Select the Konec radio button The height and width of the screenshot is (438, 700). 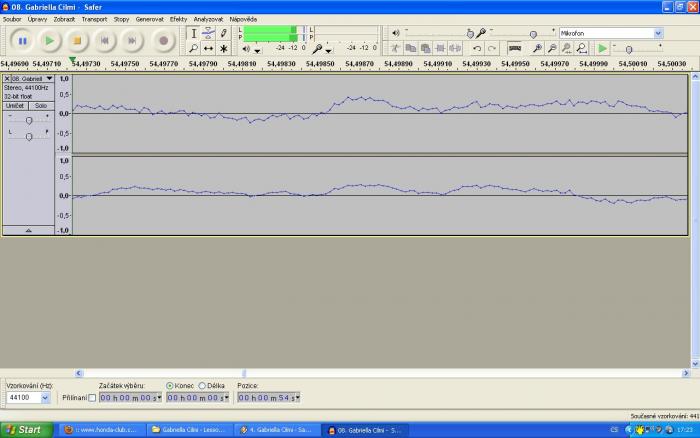click(x=170, y=385)
